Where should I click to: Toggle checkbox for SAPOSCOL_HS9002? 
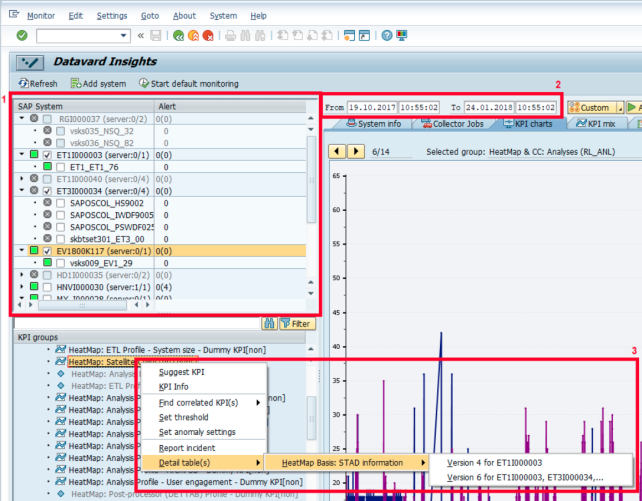[x=61, y=203]
